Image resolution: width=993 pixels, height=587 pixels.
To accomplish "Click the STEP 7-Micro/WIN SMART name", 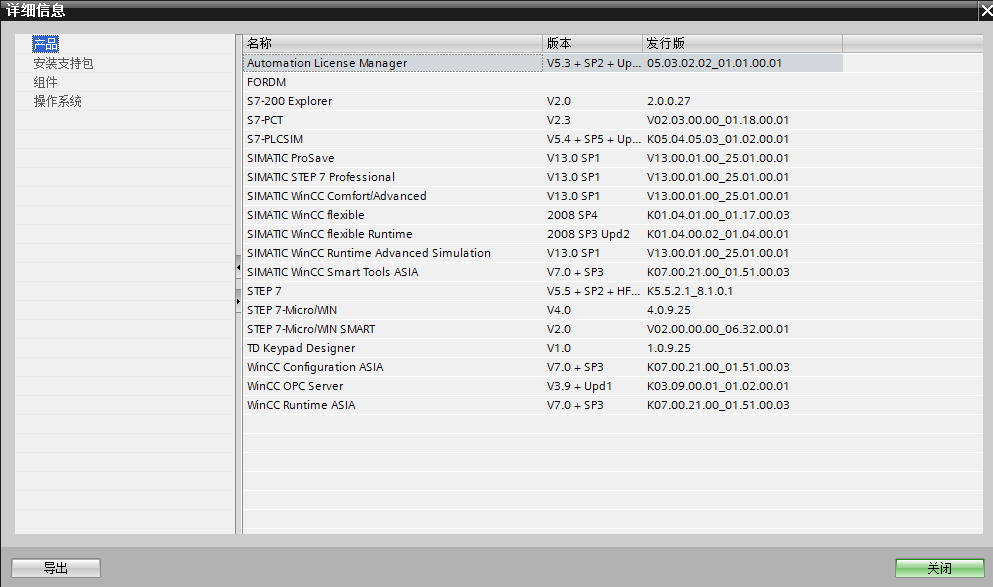I will click(x=311, y=329).
